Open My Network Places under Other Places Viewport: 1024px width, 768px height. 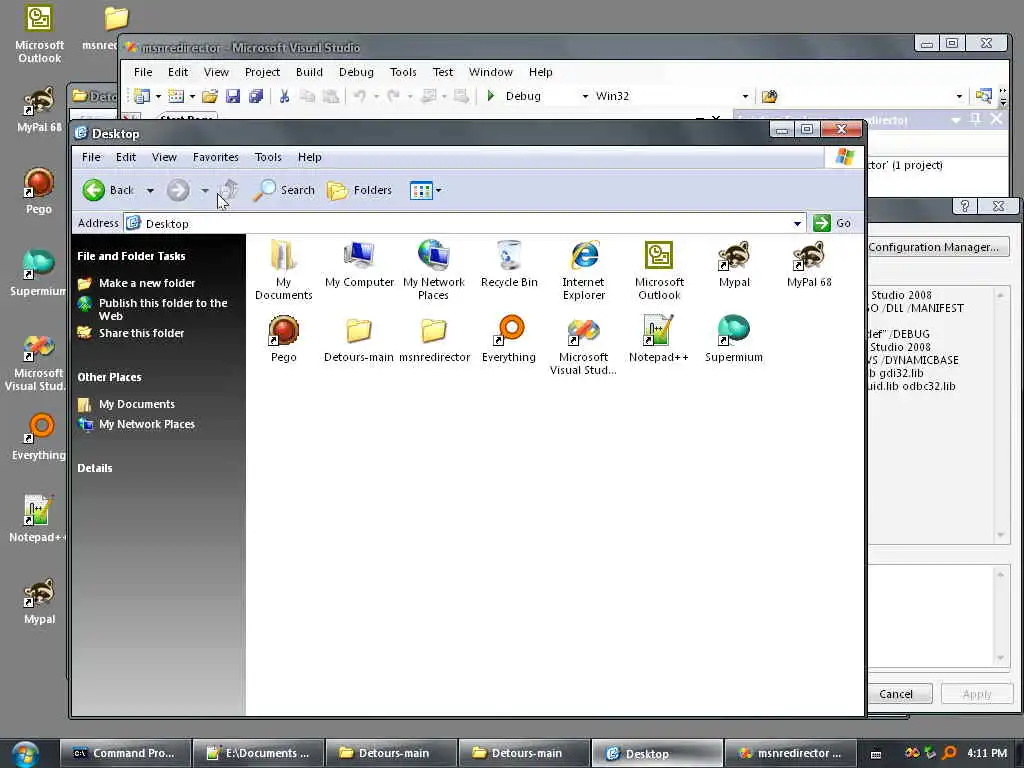[147, 424]
